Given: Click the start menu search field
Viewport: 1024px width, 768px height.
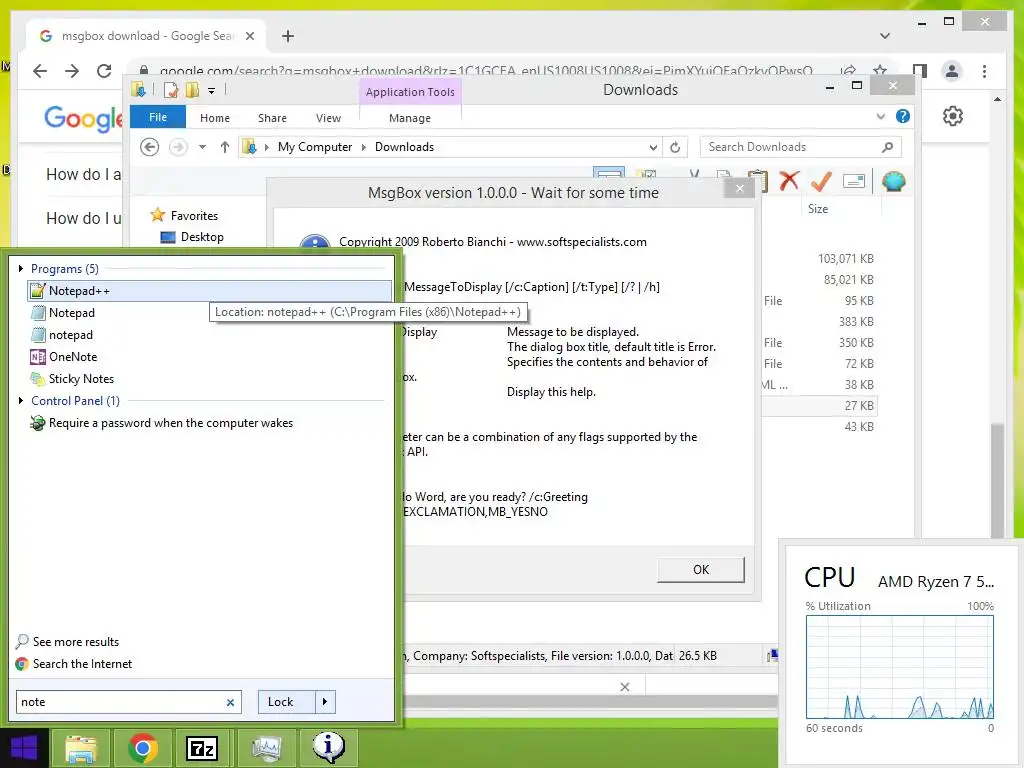Looking at the screenshot, I should click(129, 702).
